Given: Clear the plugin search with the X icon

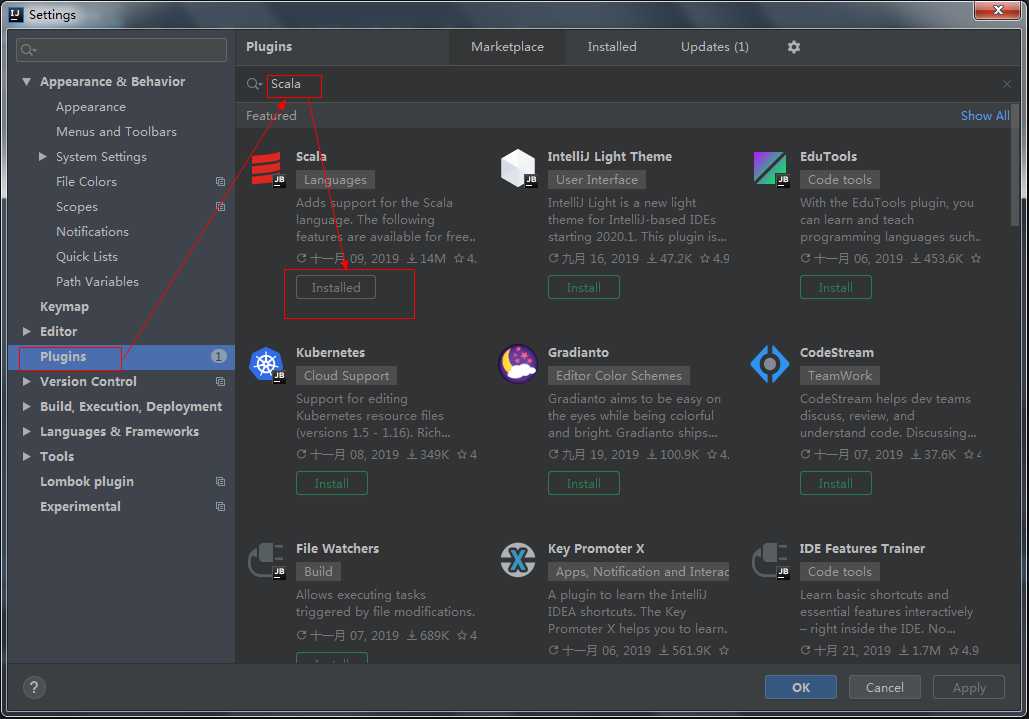Looking at the screenshot, I should point(1006,84).
